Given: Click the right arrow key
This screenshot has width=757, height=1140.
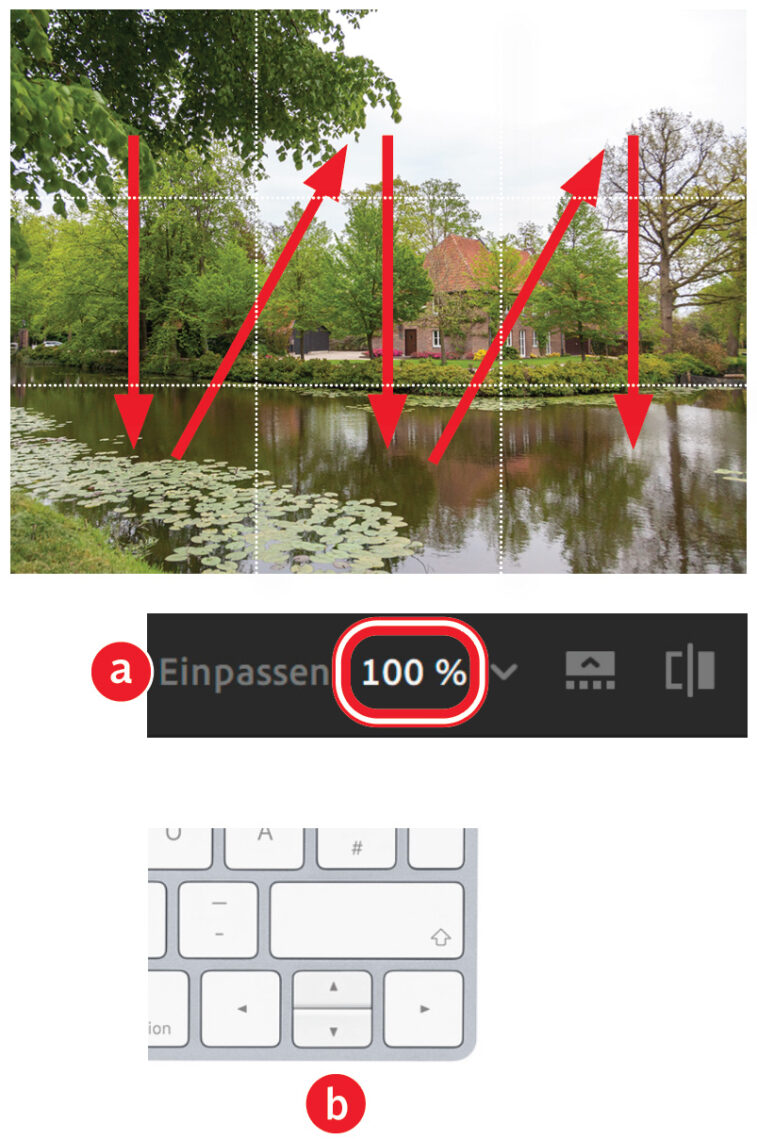Looking at the screenshot, I should pyautogui.click(x=423, y=1009).
